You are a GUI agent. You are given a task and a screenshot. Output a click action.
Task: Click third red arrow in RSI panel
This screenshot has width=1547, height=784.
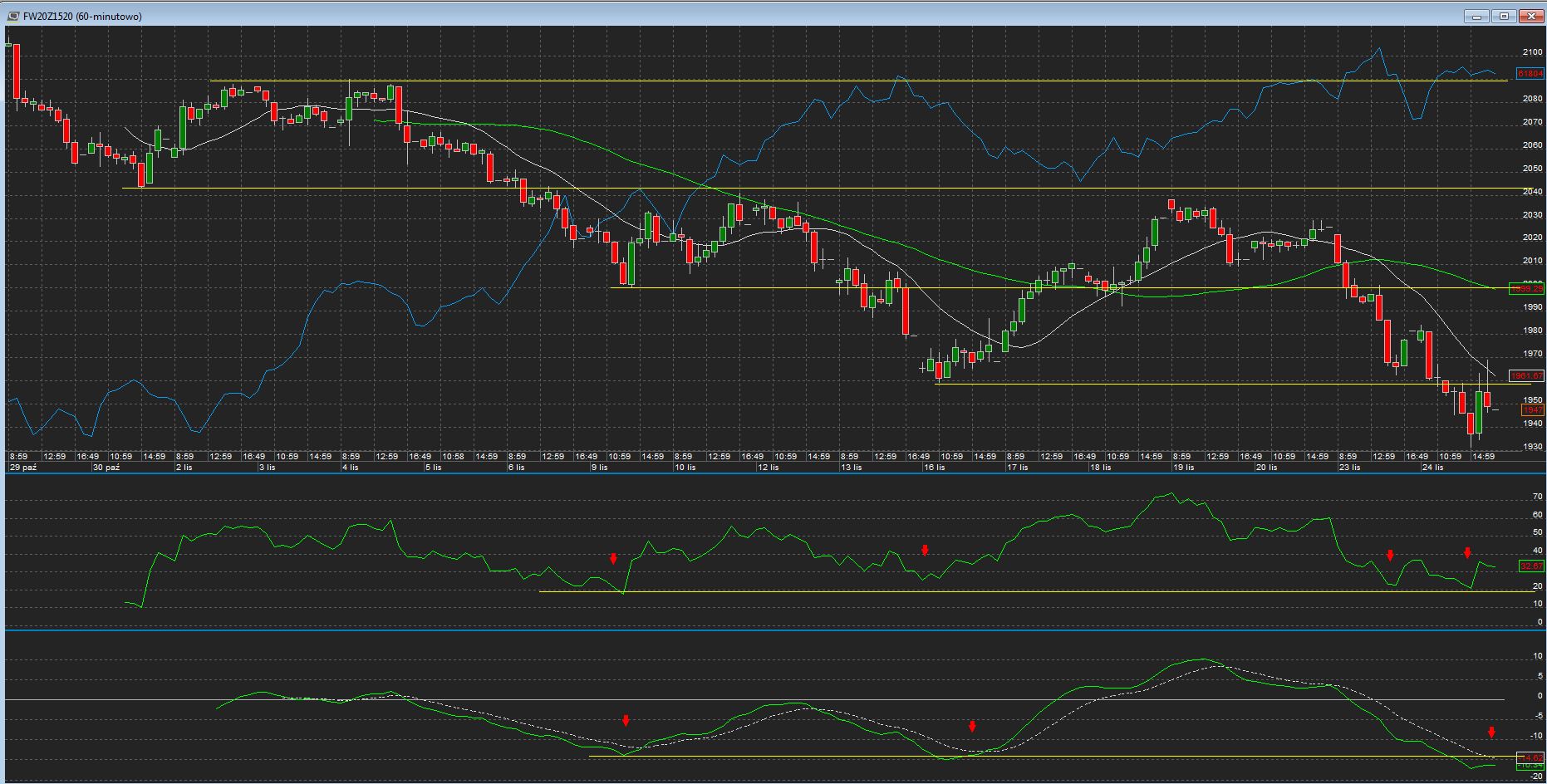(1390, 556)
